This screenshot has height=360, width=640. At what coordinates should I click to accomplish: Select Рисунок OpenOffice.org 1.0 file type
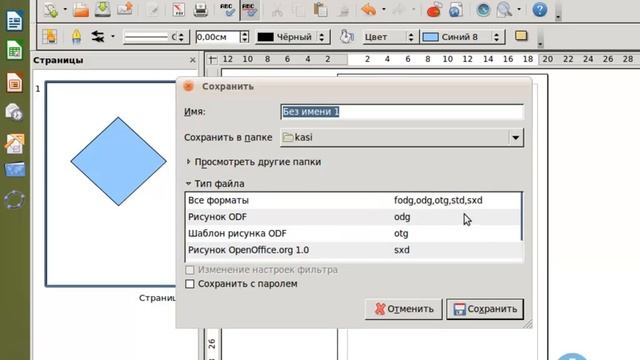pyautogui.click(x=353, y=250)
